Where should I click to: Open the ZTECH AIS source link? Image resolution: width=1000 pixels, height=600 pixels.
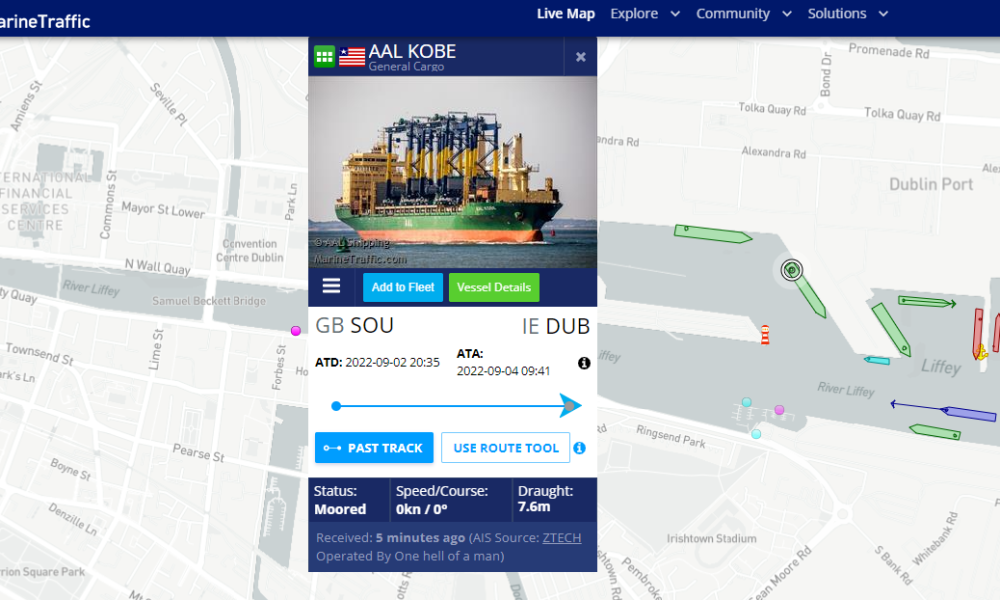562,538
